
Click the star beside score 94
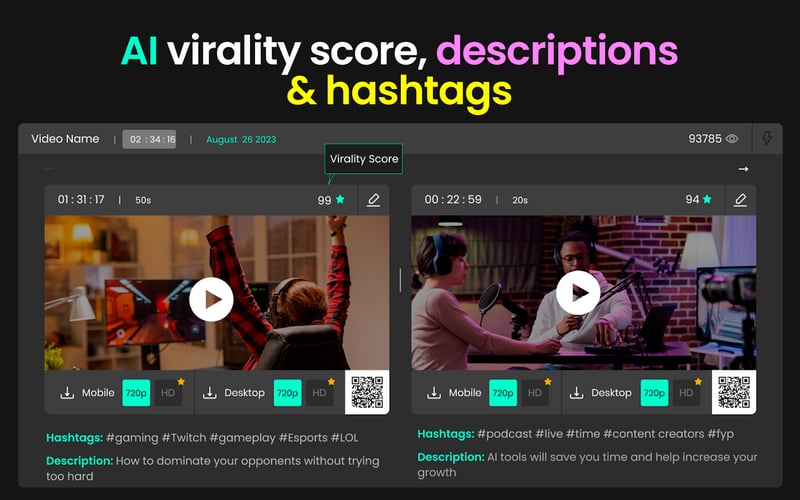pyautogui.click(x=707, y=199)
